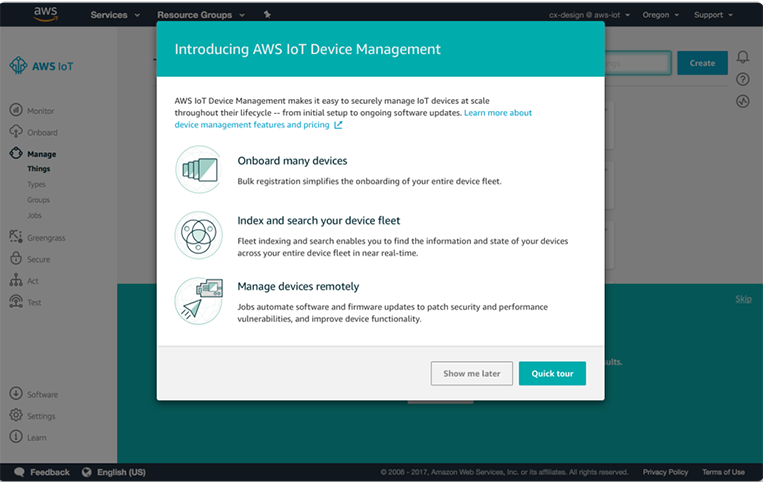This screenshot has width=763, height=482.
Task: Open the Support dropdown
Action: (x=713, y=15)
